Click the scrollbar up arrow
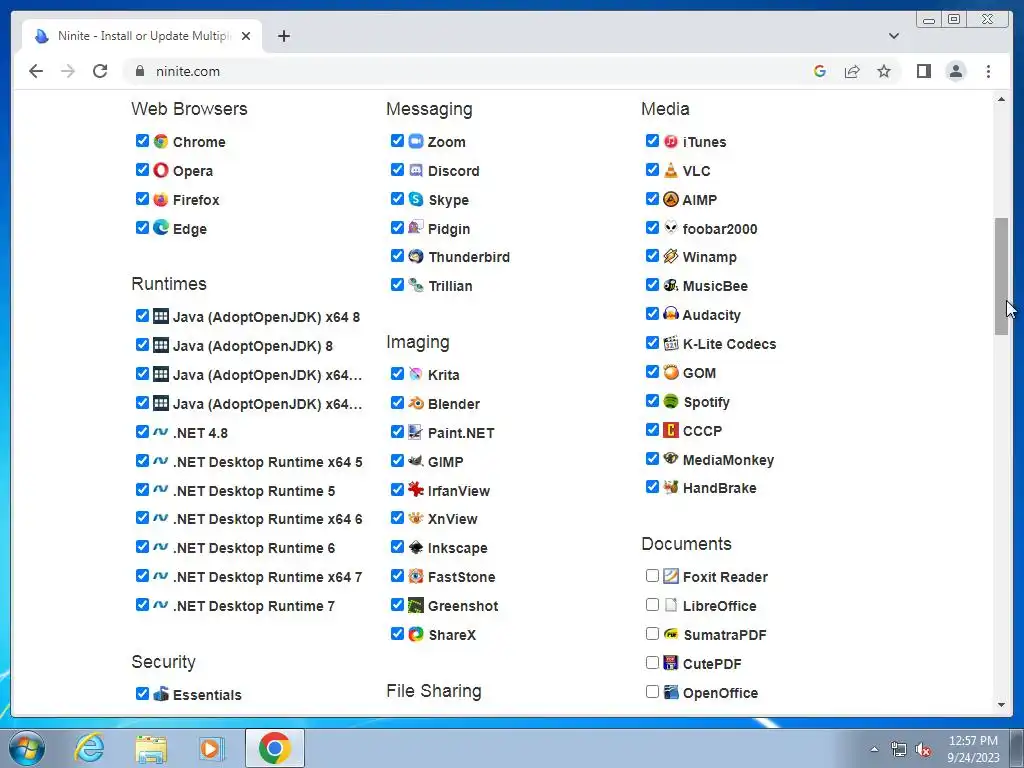 point(1001,99)
